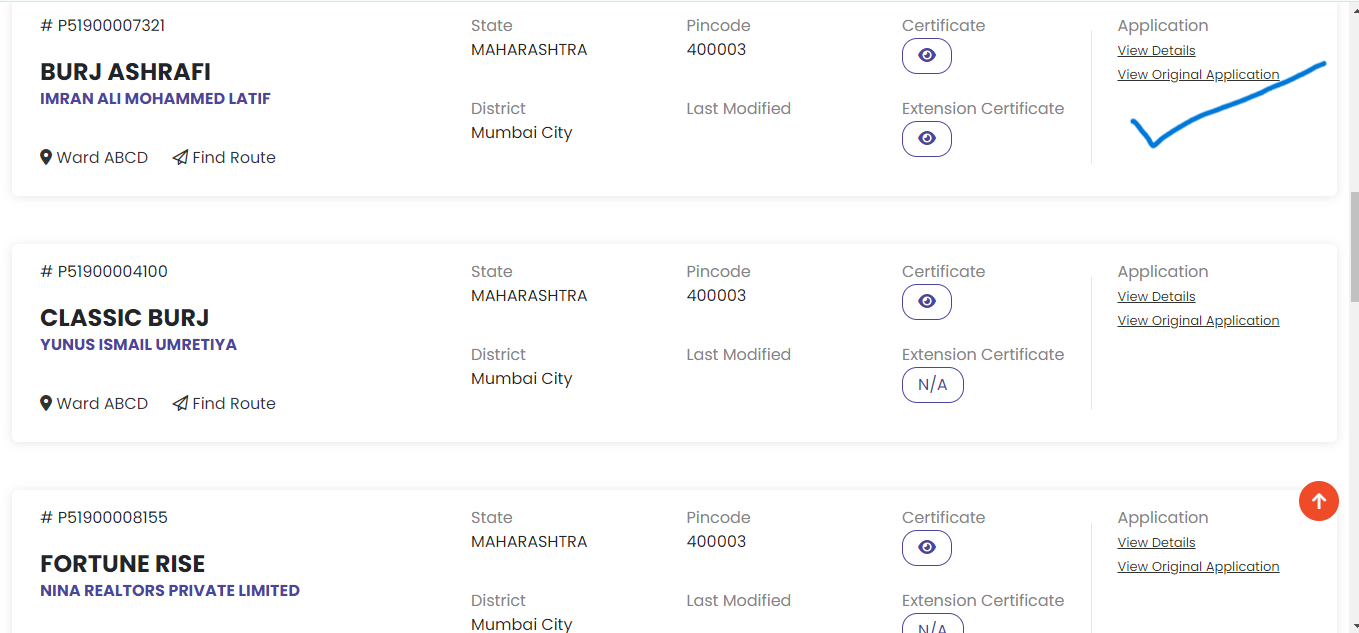Open View Original Application for BURJ ASHRAFI
1359x633 pixels.
pos(1198,75)
